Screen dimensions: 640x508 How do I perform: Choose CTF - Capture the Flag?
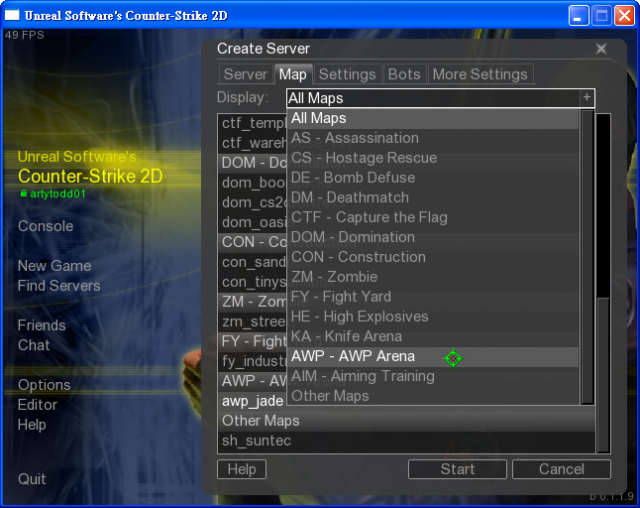tap(433, 217)
